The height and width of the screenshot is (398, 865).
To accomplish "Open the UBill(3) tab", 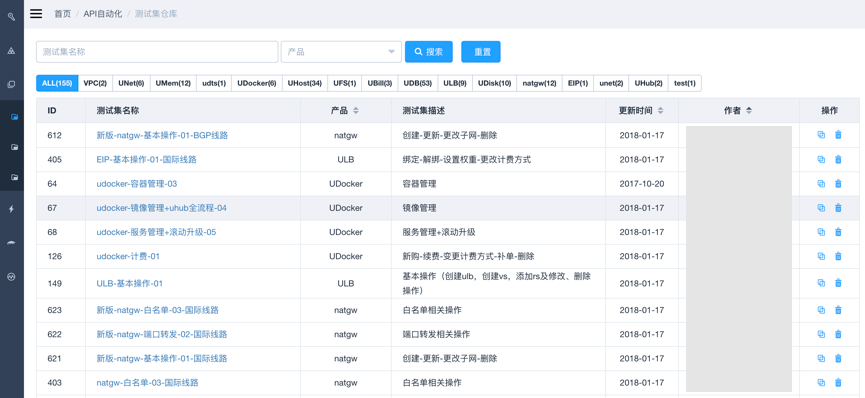I will [x=380, y=83].
